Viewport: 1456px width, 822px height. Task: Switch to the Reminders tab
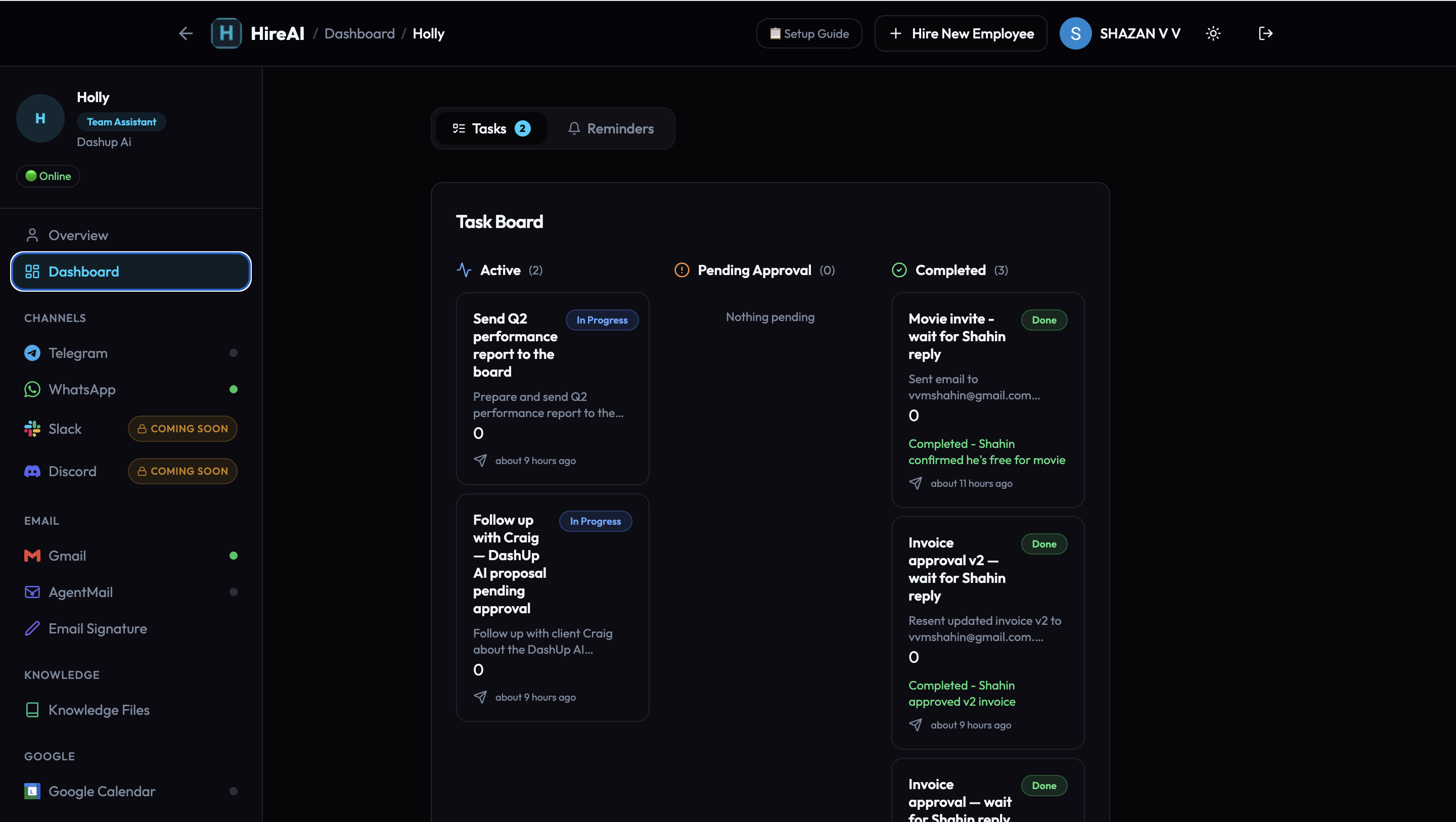pos(610,128)
